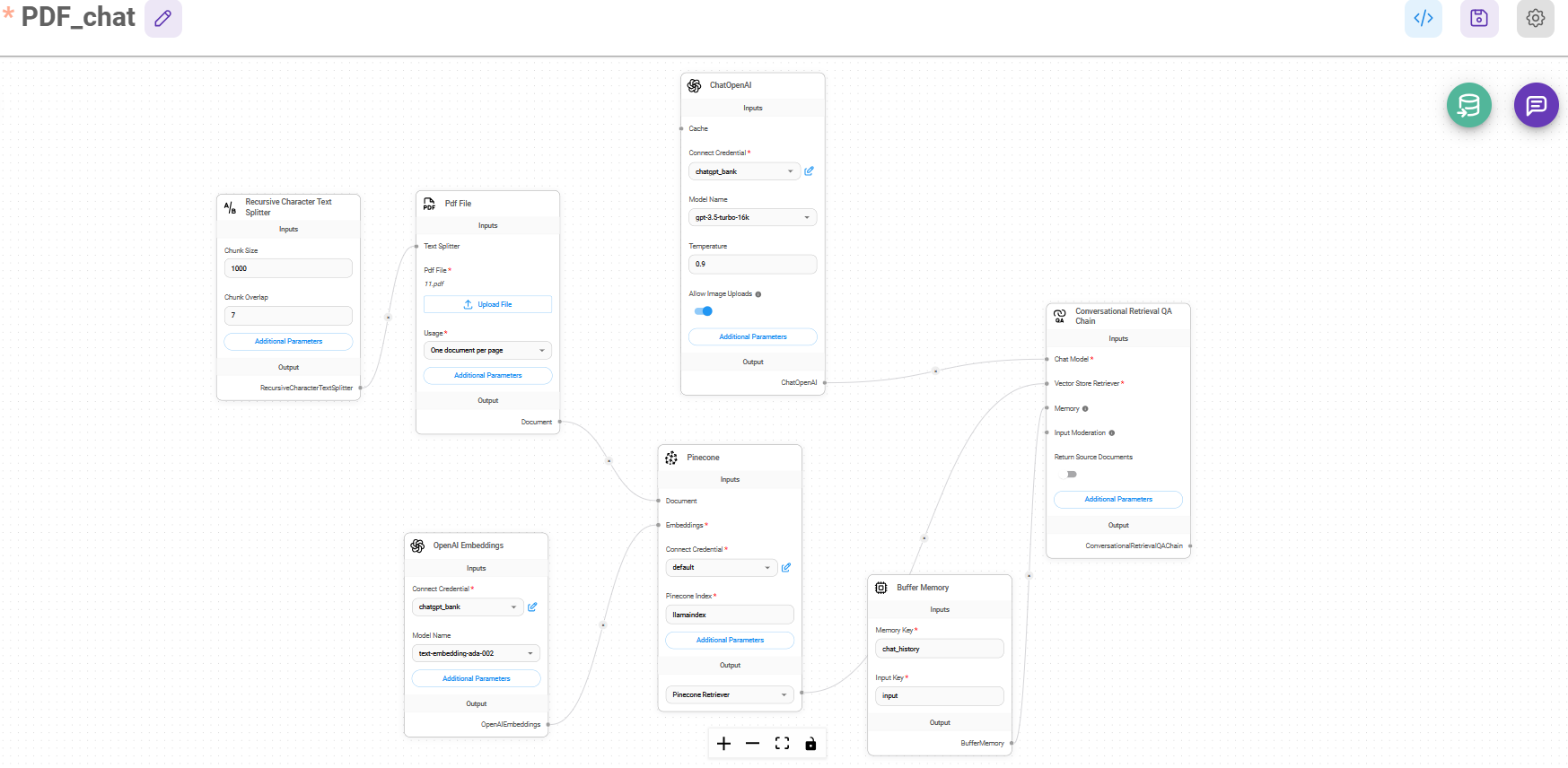Click the green upsert vector database button
Image resolution: width=1568 pixels, height=768 pixels.
1469,105
